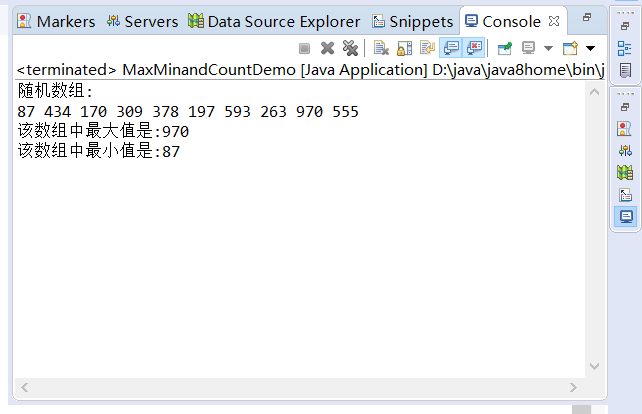Image resolution: width=642 pixels, height=414 pixels.
Task: Click the vertical scrollbar down arrow
Action: click(x=595, y=366)
